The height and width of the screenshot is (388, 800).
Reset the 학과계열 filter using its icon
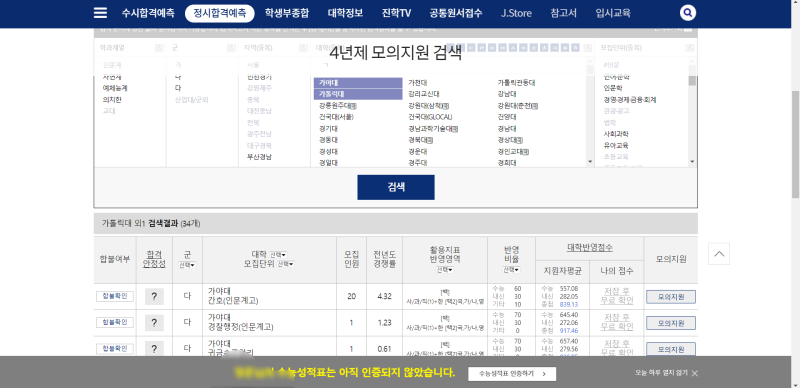point(159,48)
